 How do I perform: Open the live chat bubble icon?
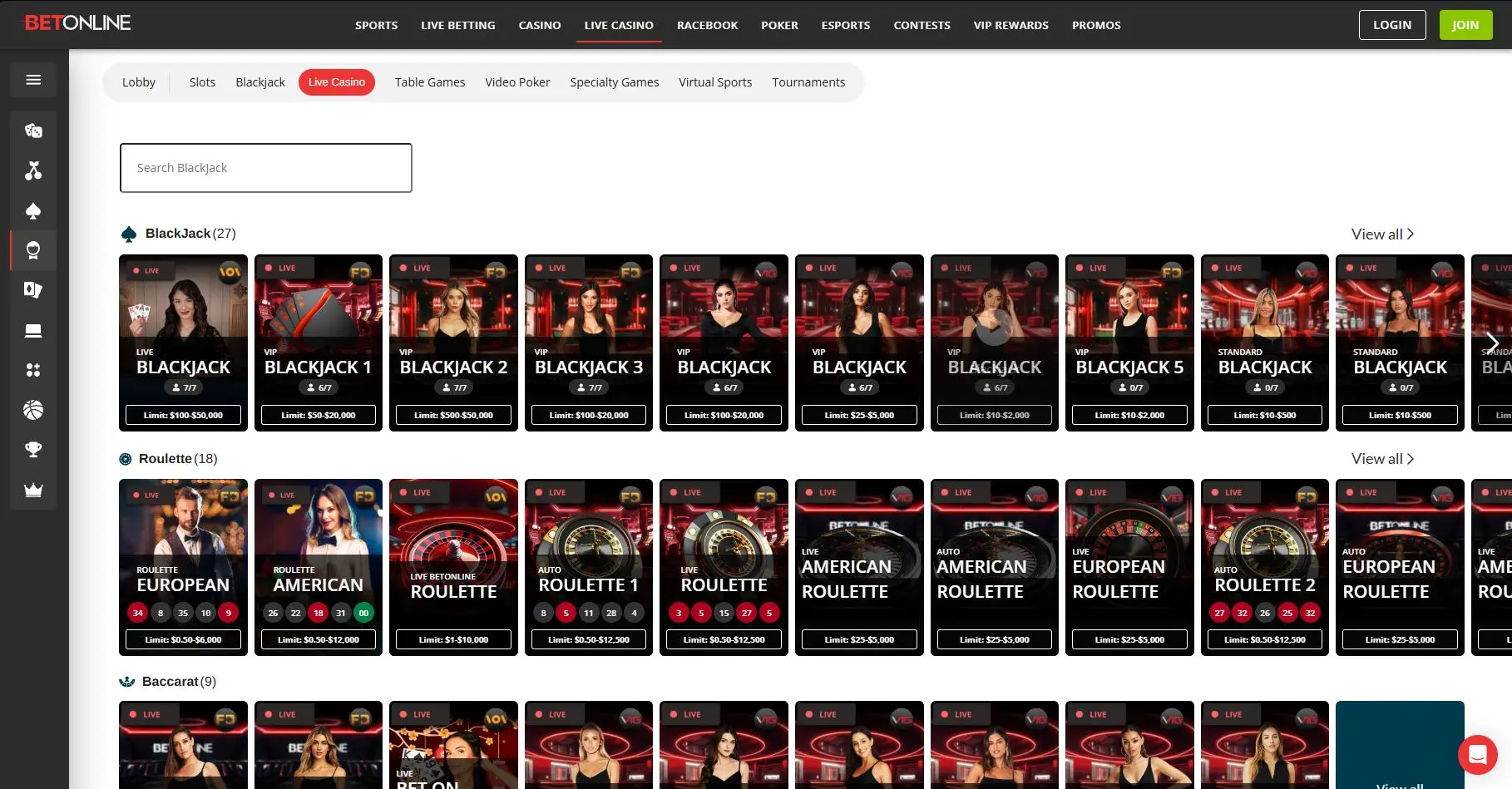[x=1477, y=755]
